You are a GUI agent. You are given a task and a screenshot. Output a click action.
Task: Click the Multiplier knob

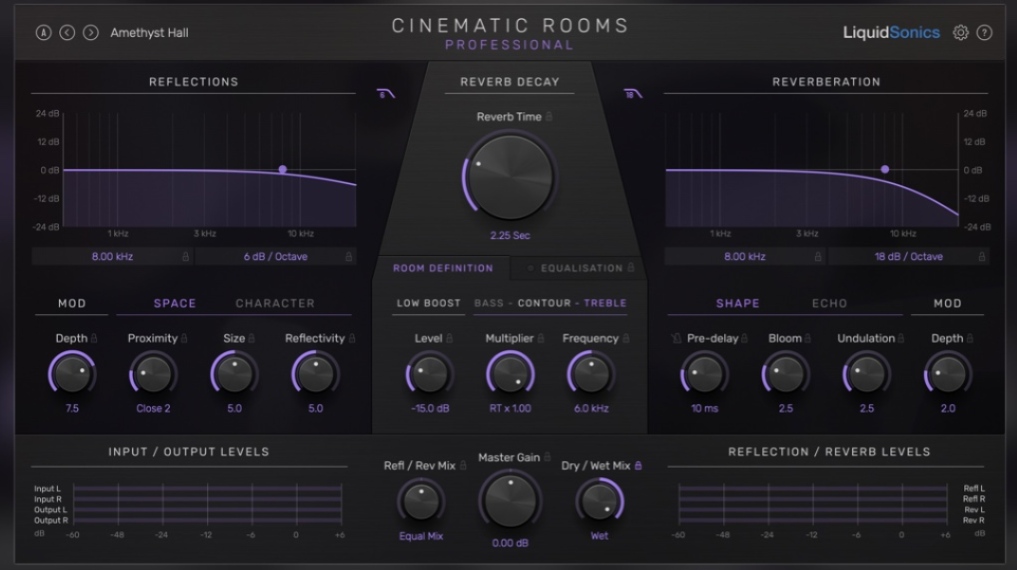coord(510,374)
